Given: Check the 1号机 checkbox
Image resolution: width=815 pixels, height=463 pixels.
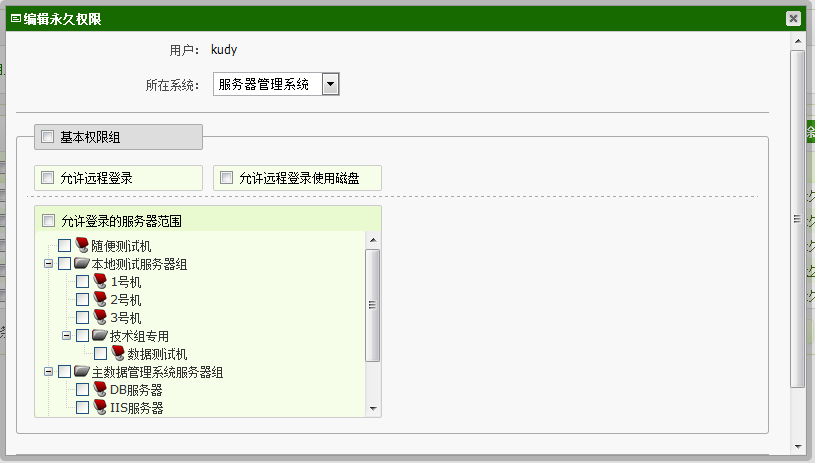Looking at the screenshot, I should tap(83, 282).
